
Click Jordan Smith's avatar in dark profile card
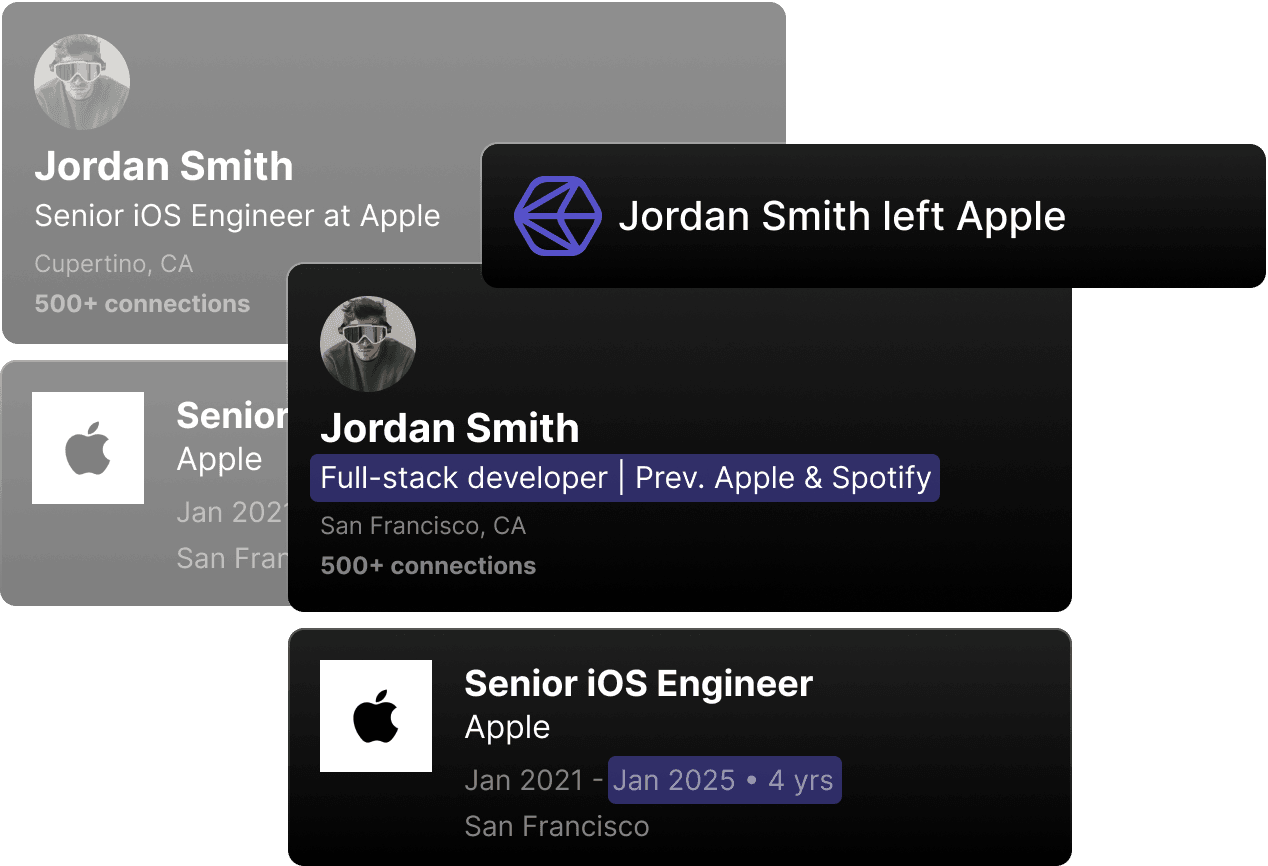(368, 344)
